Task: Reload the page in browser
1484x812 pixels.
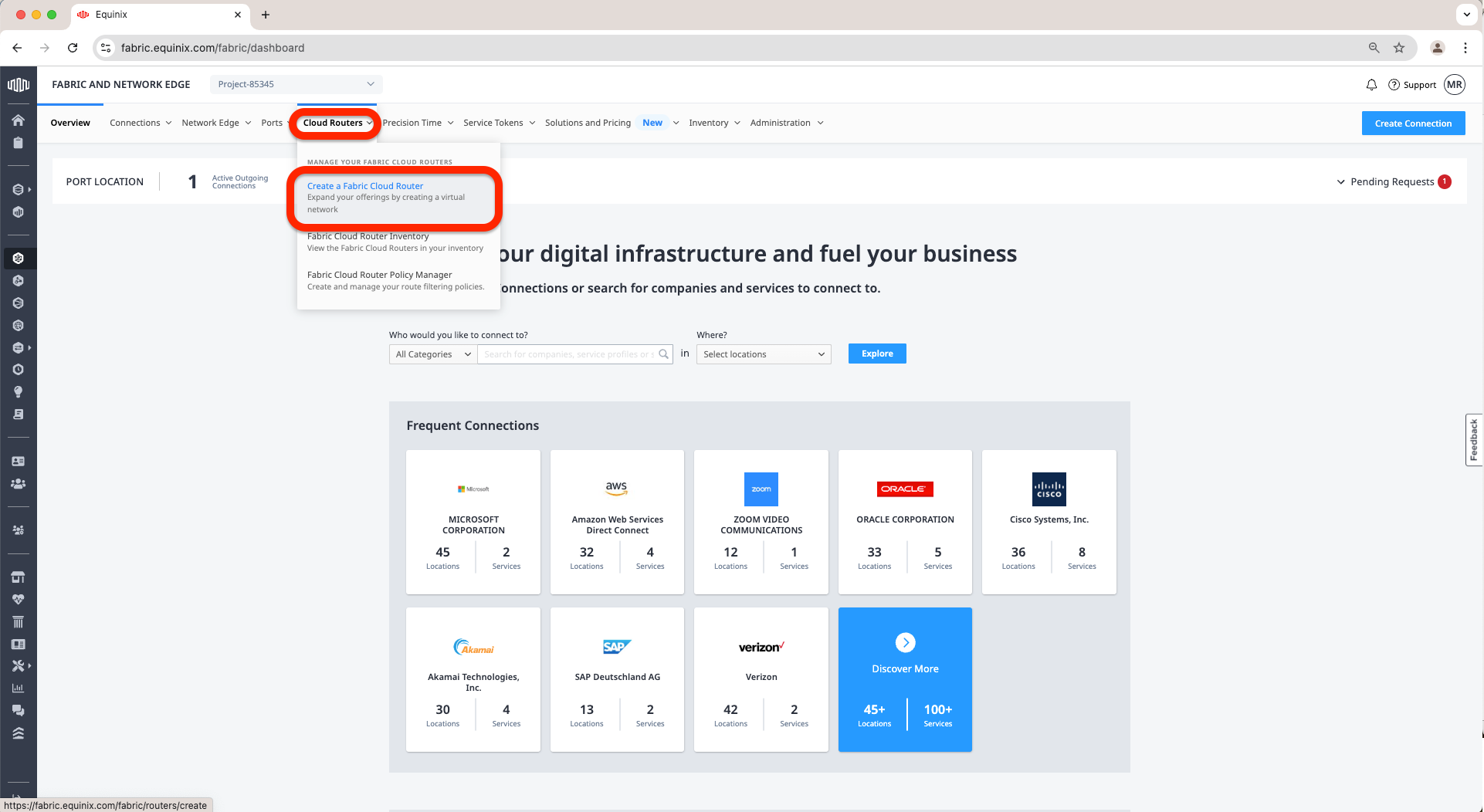Action: tap(73, 48)
